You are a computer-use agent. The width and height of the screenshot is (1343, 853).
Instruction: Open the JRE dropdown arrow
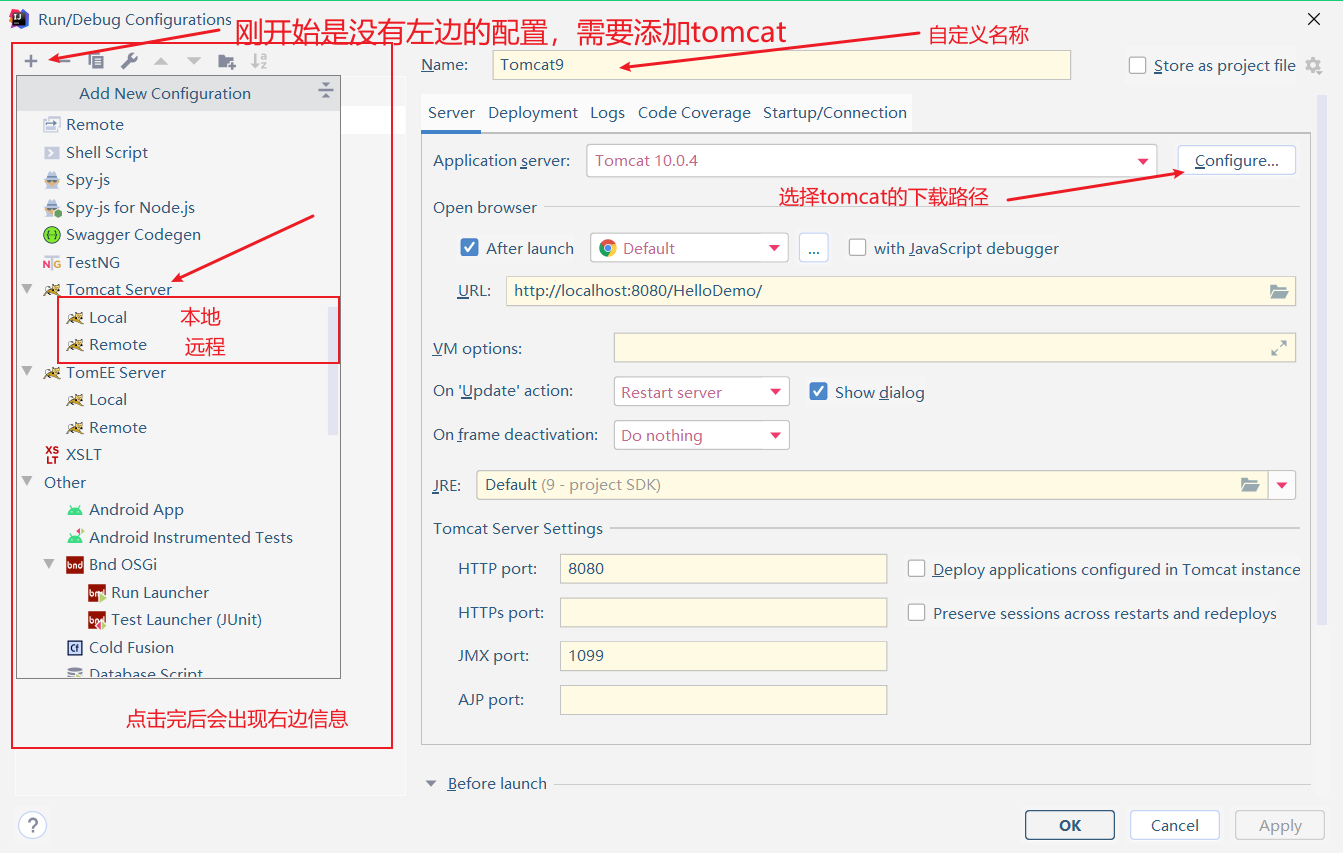[x=1282, y=485]
